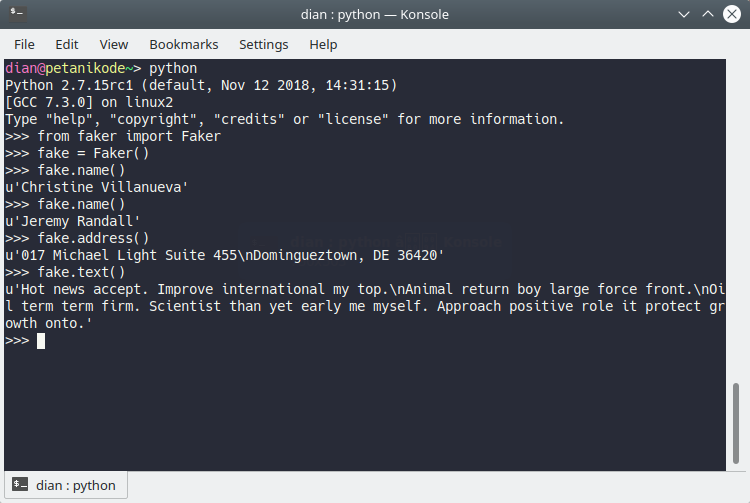Close the Konsole window
This screenshot has width=750, height=503.
point(733,15)
